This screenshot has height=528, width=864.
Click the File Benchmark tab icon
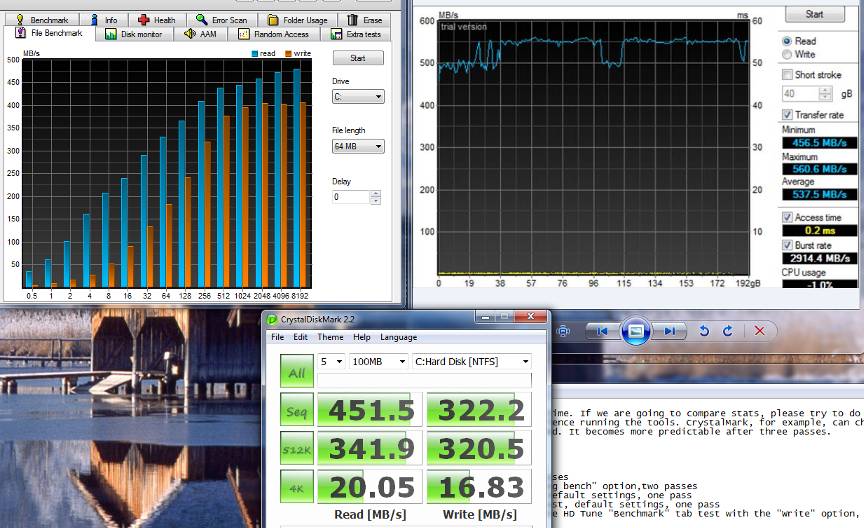click(x=20, y=33)
